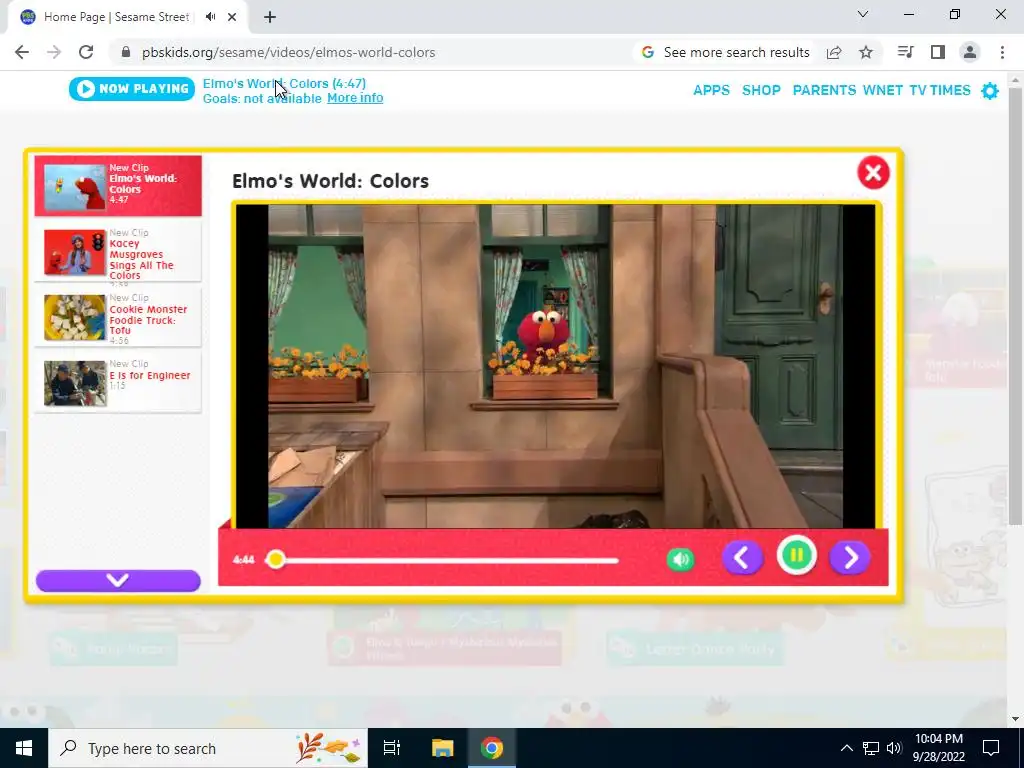Open Task View in the taskbar
Viewport: 1024px width, 768px height.
pyautogui.click(x=392, y=748)
